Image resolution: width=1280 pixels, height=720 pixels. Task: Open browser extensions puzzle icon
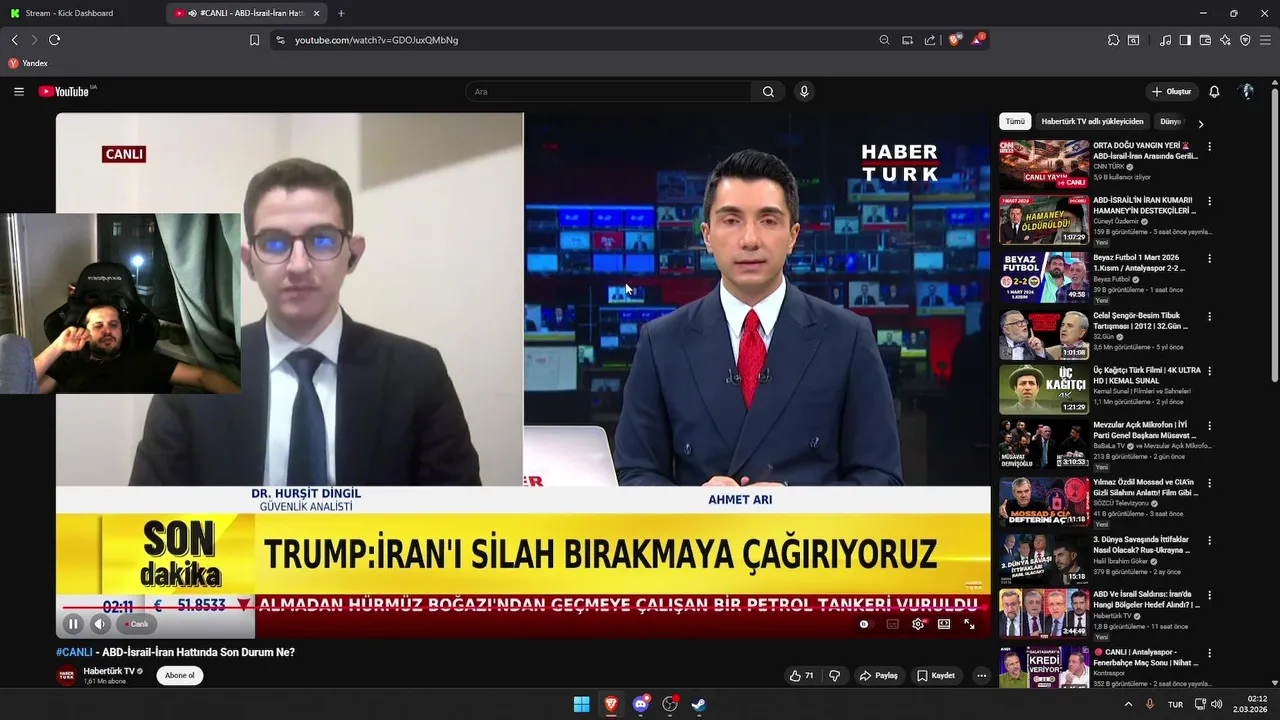pos(1113,40)
